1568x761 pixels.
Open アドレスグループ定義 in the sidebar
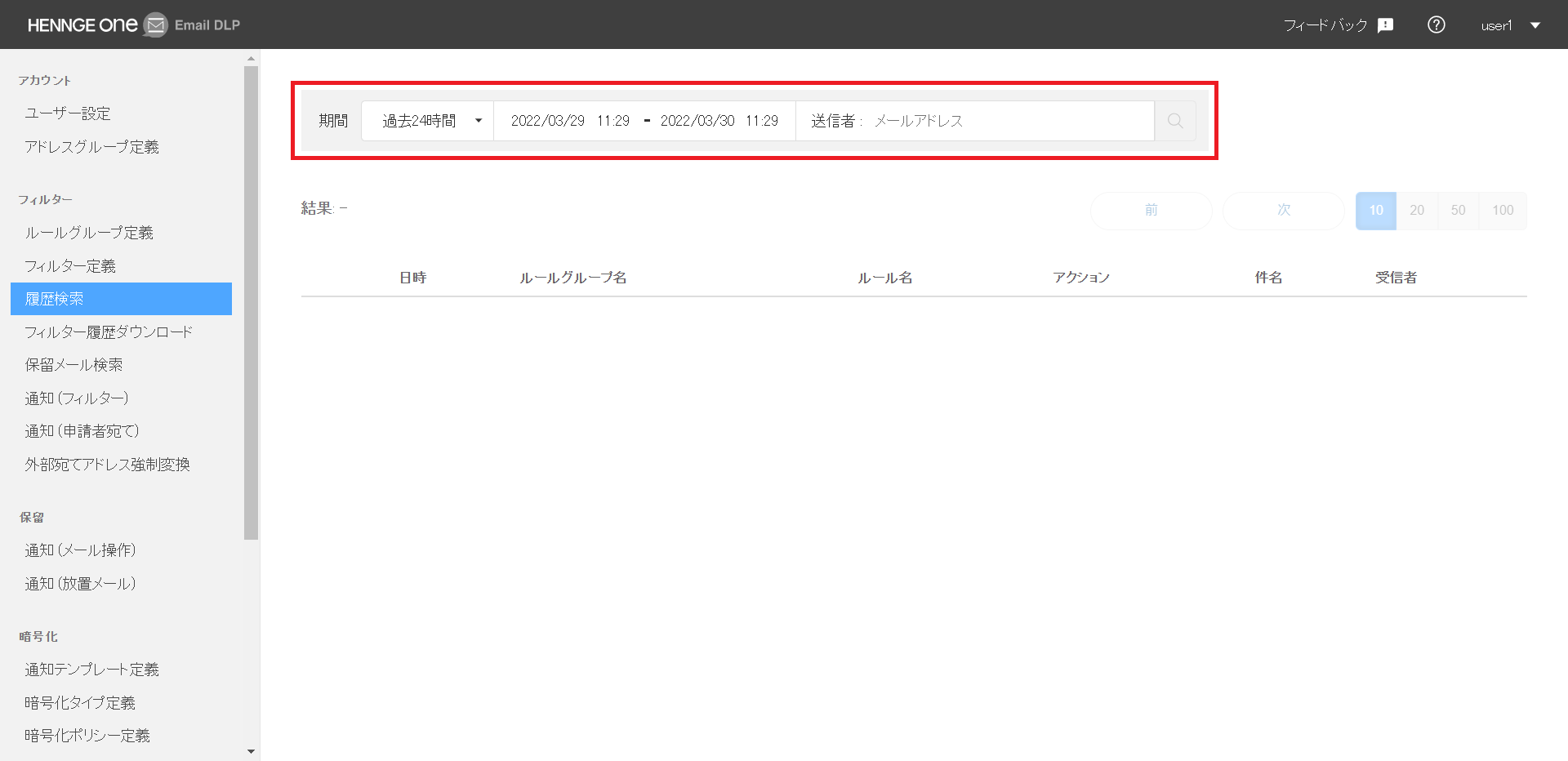click(91, 147)
